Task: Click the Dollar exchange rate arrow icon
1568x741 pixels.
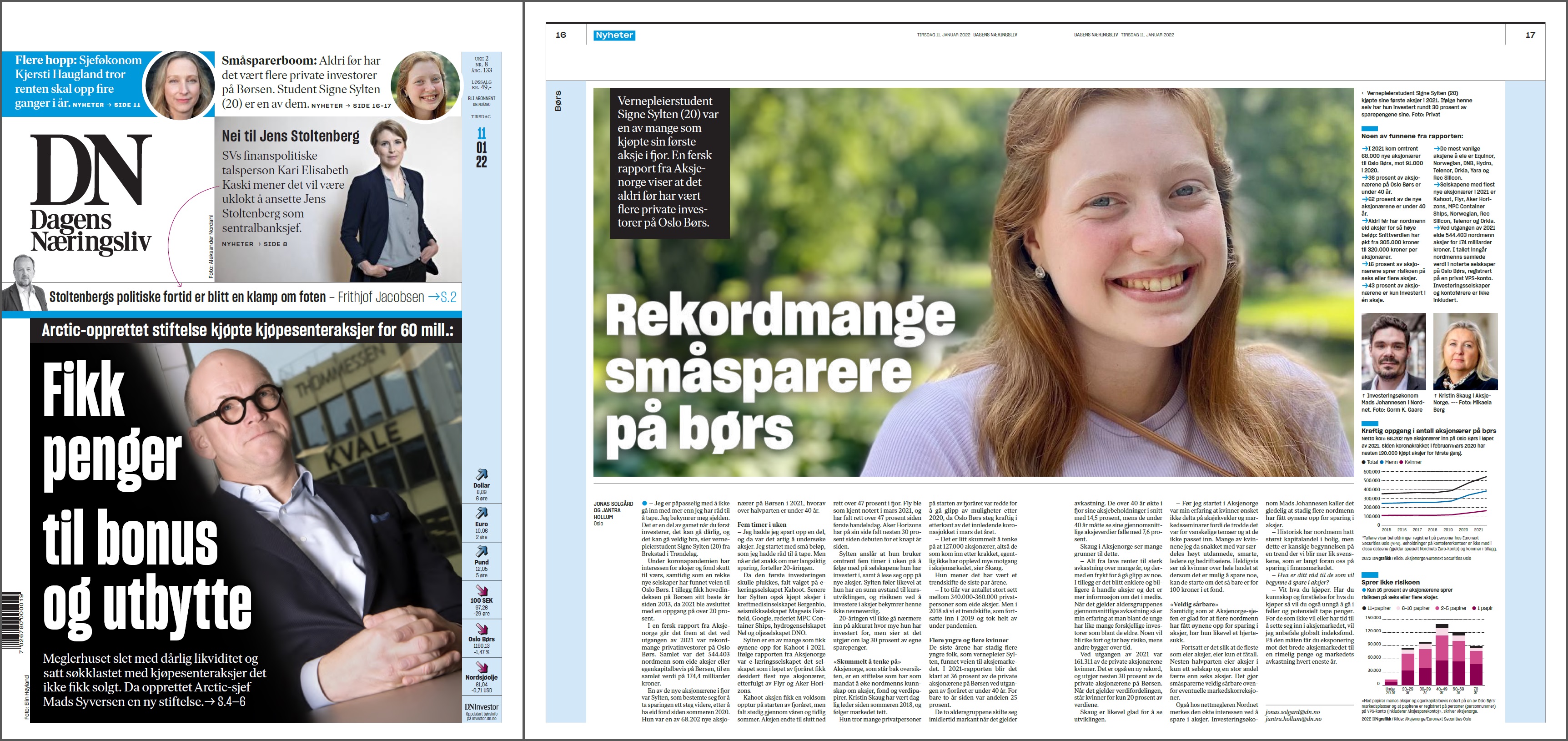Action: click(482, 474)
